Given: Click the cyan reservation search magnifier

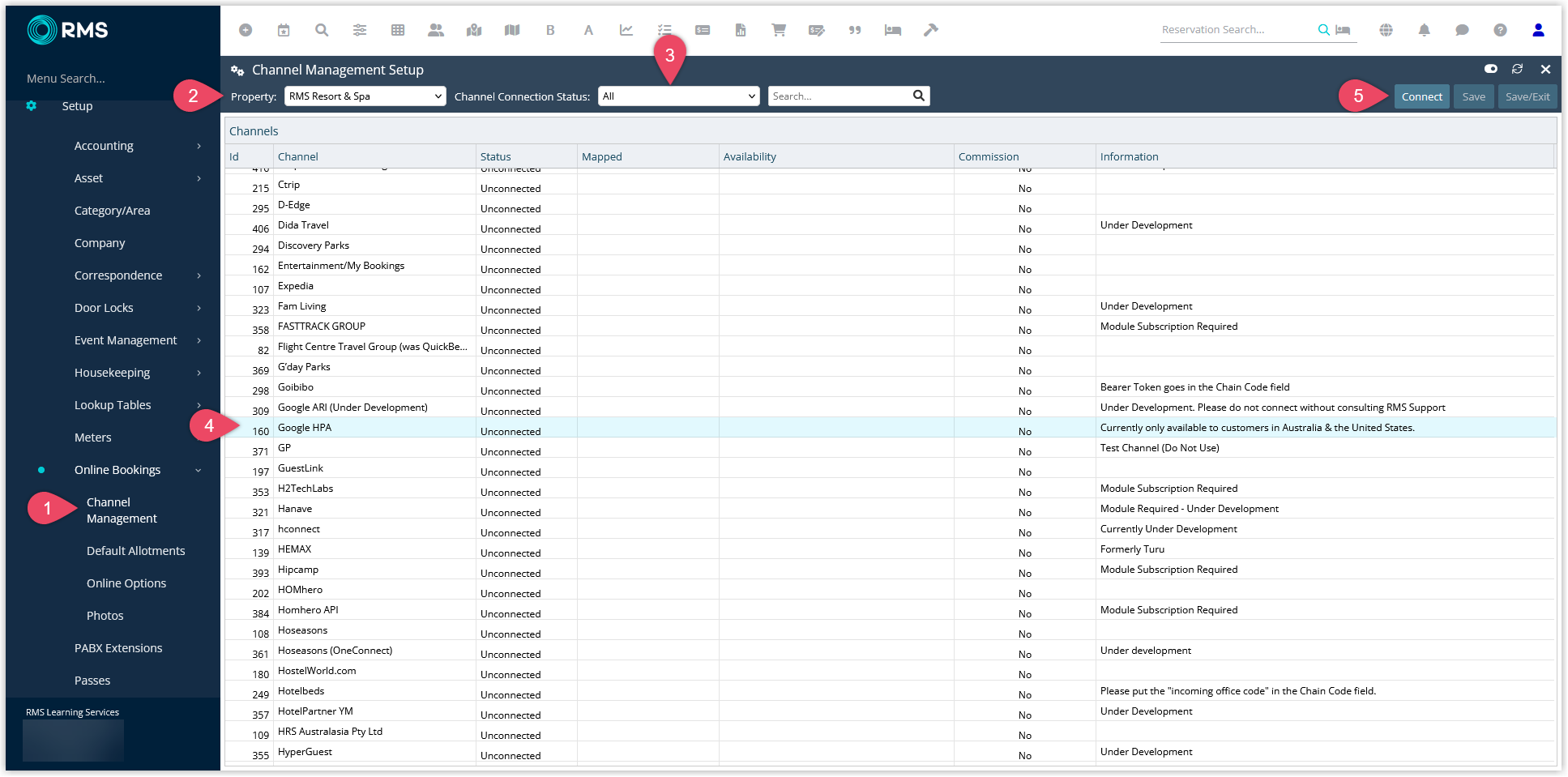Looking at the screenshot, I should [x=1323, y=30].
